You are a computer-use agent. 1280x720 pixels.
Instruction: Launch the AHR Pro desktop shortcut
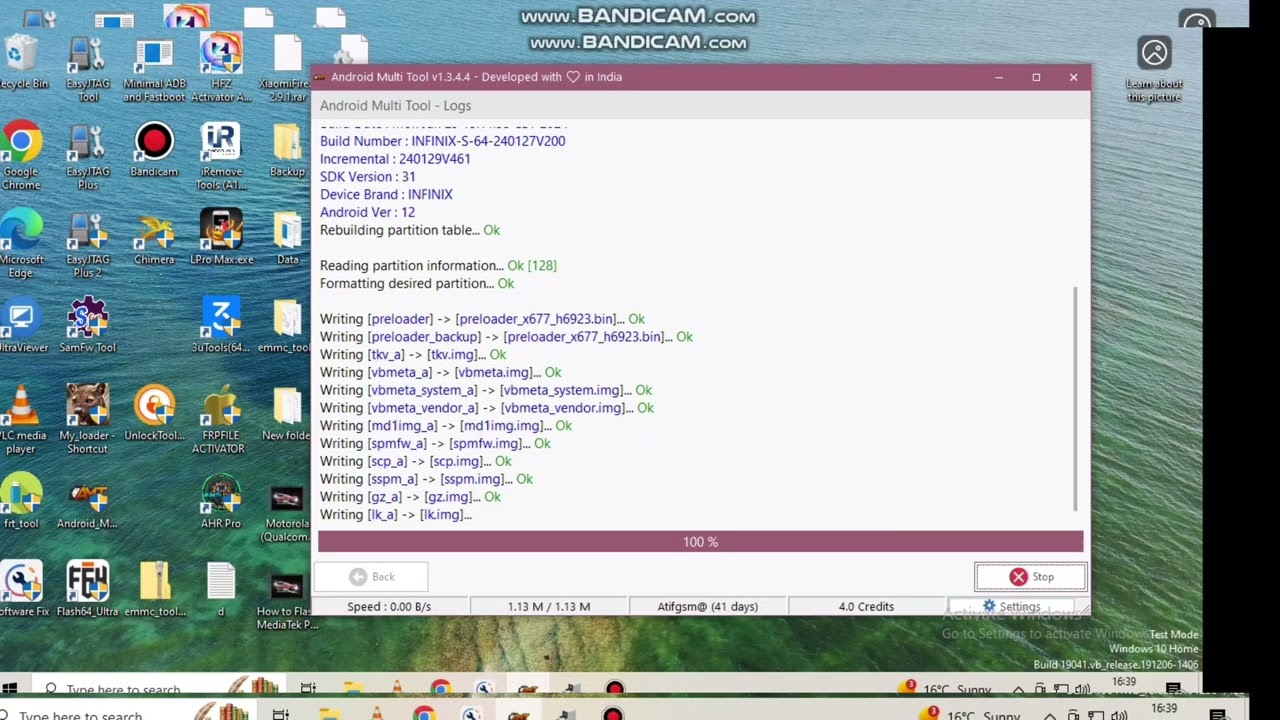click(221, 503)
